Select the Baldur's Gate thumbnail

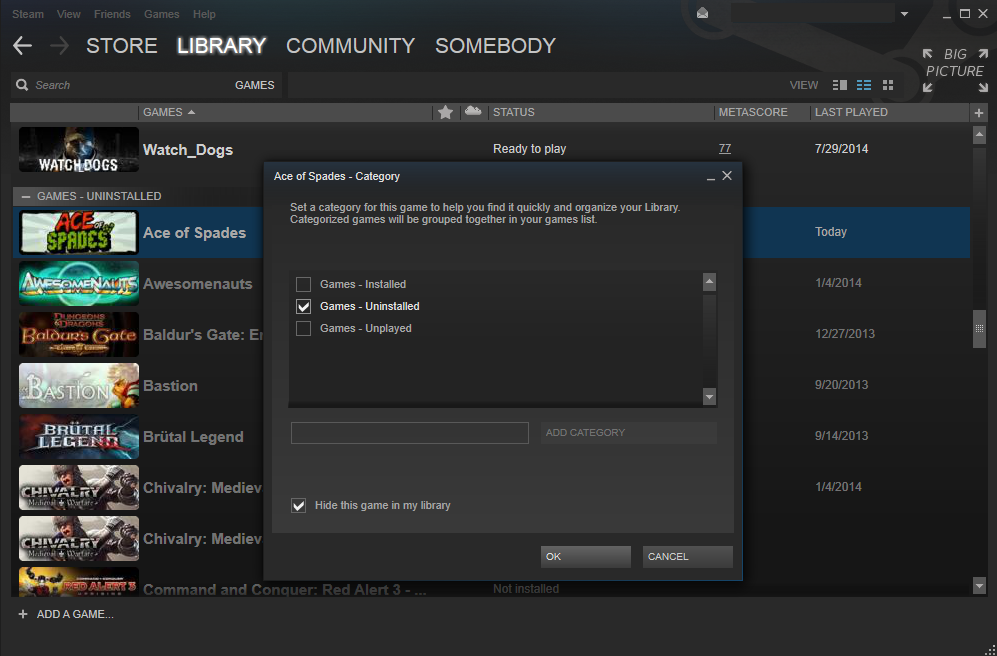[x=79, y=334]
